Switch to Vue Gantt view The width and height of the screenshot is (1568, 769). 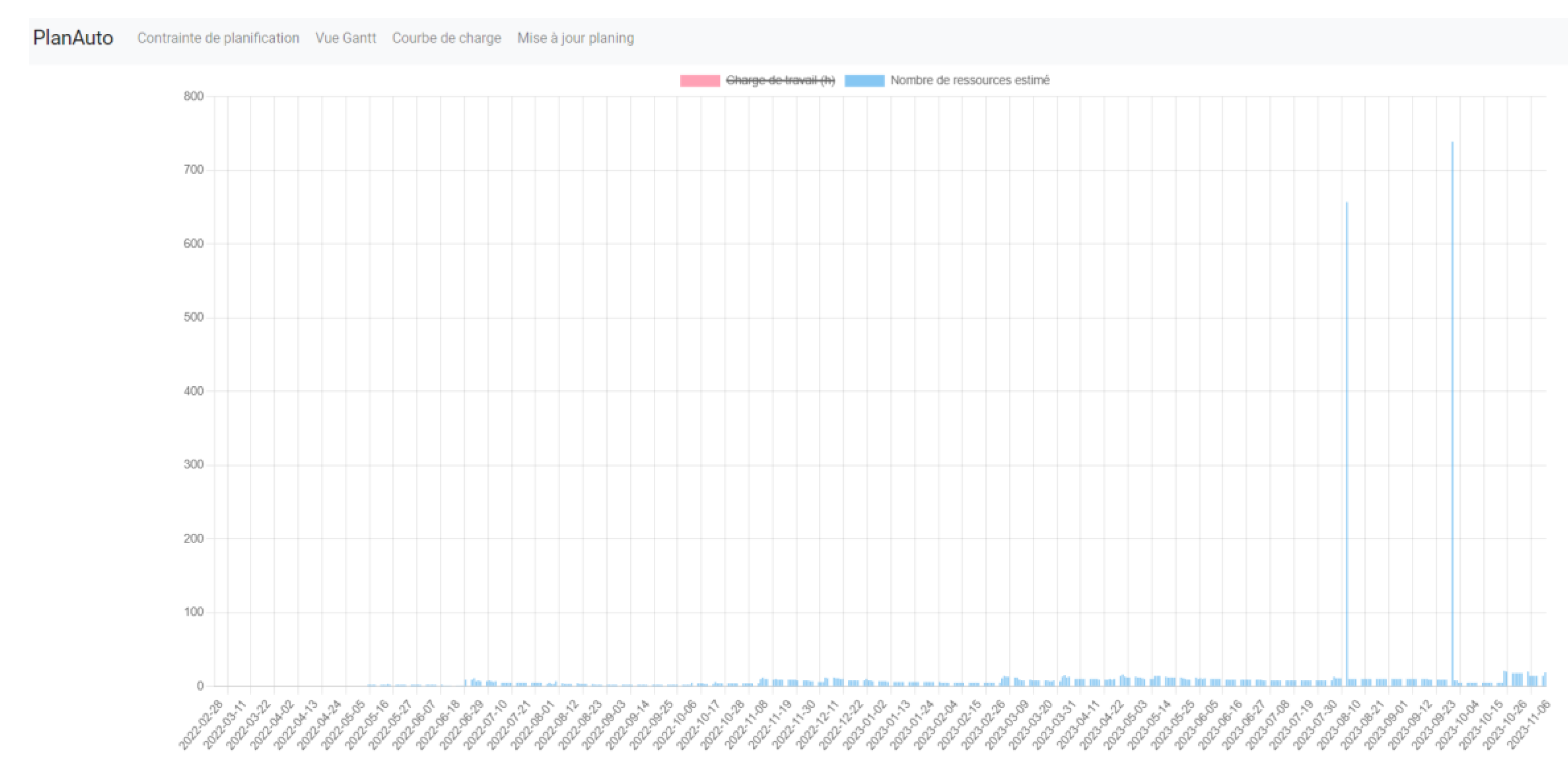point(345,38)
